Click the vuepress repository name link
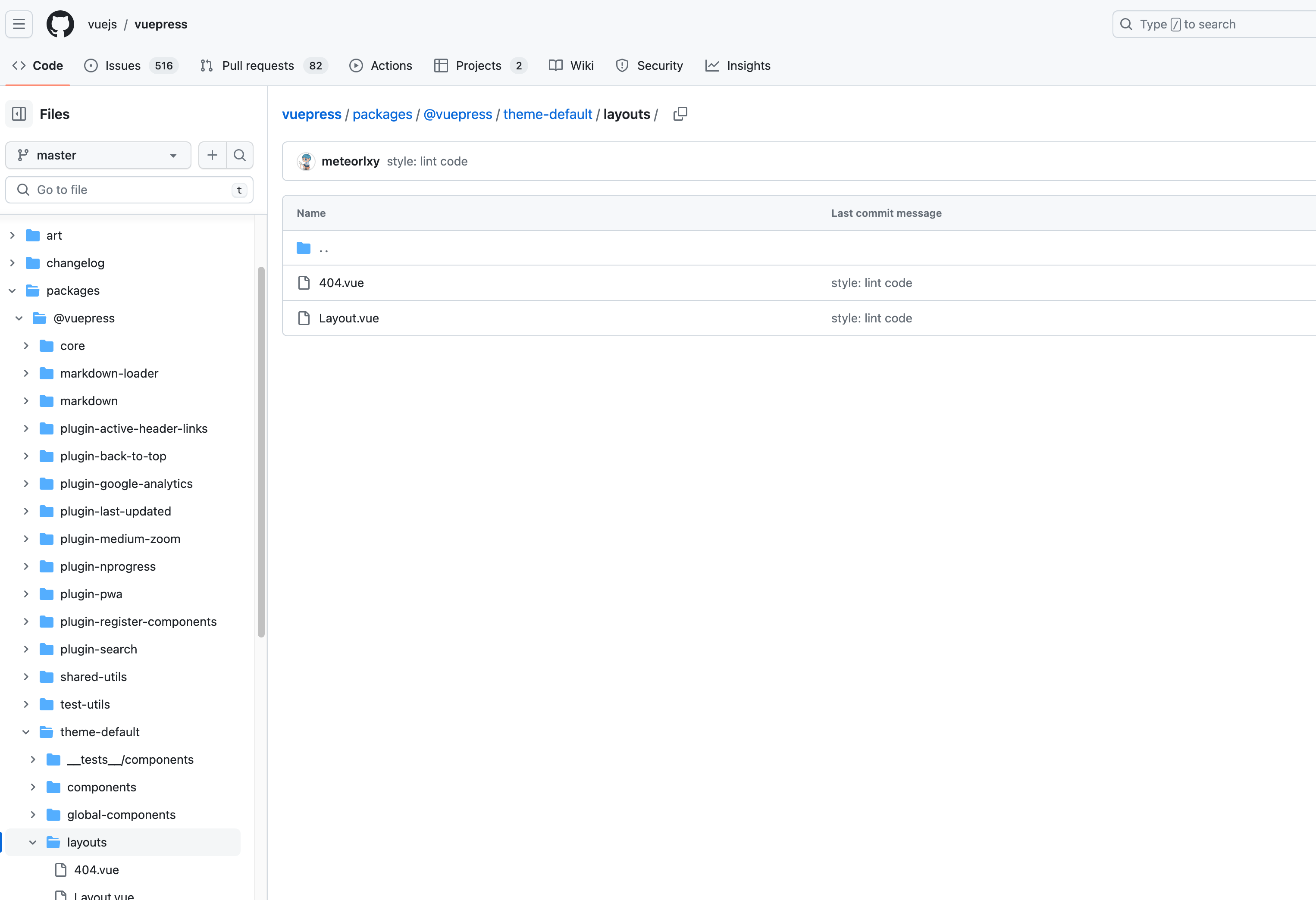This screenshot has width=1316, height=900. pos(161,24)
